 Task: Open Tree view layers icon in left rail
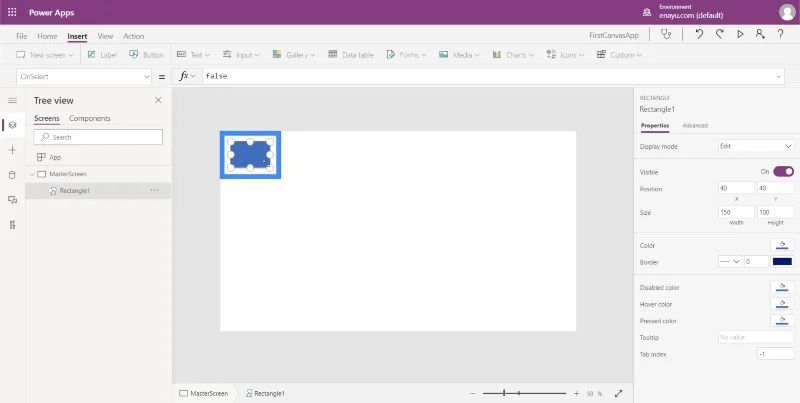tap(13, 125)
